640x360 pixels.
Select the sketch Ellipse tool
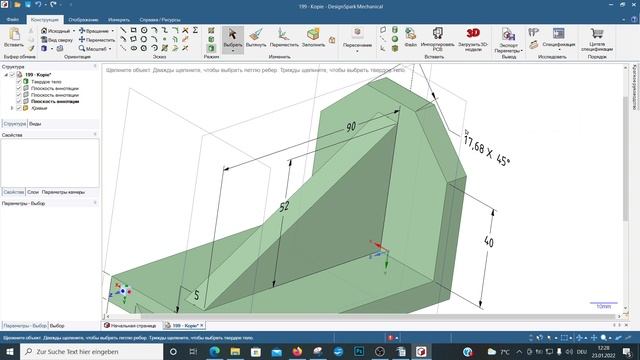133,48
